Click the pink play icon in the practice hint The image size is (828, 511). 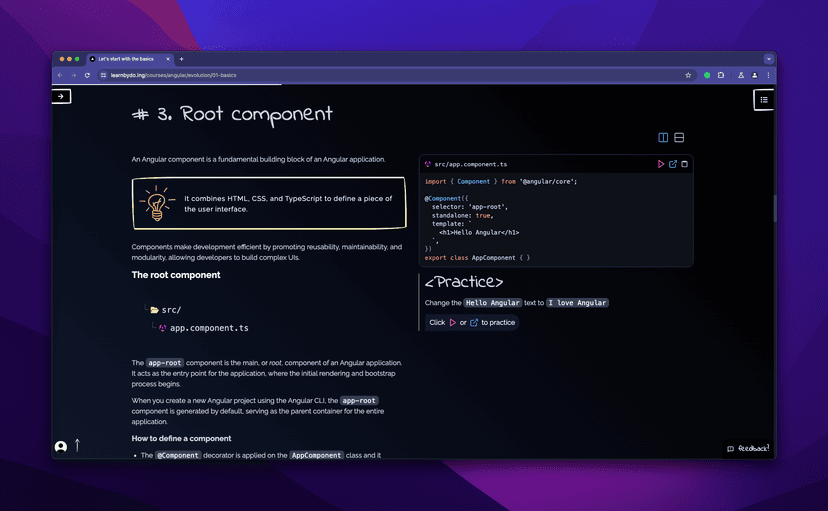coord(453,323)
